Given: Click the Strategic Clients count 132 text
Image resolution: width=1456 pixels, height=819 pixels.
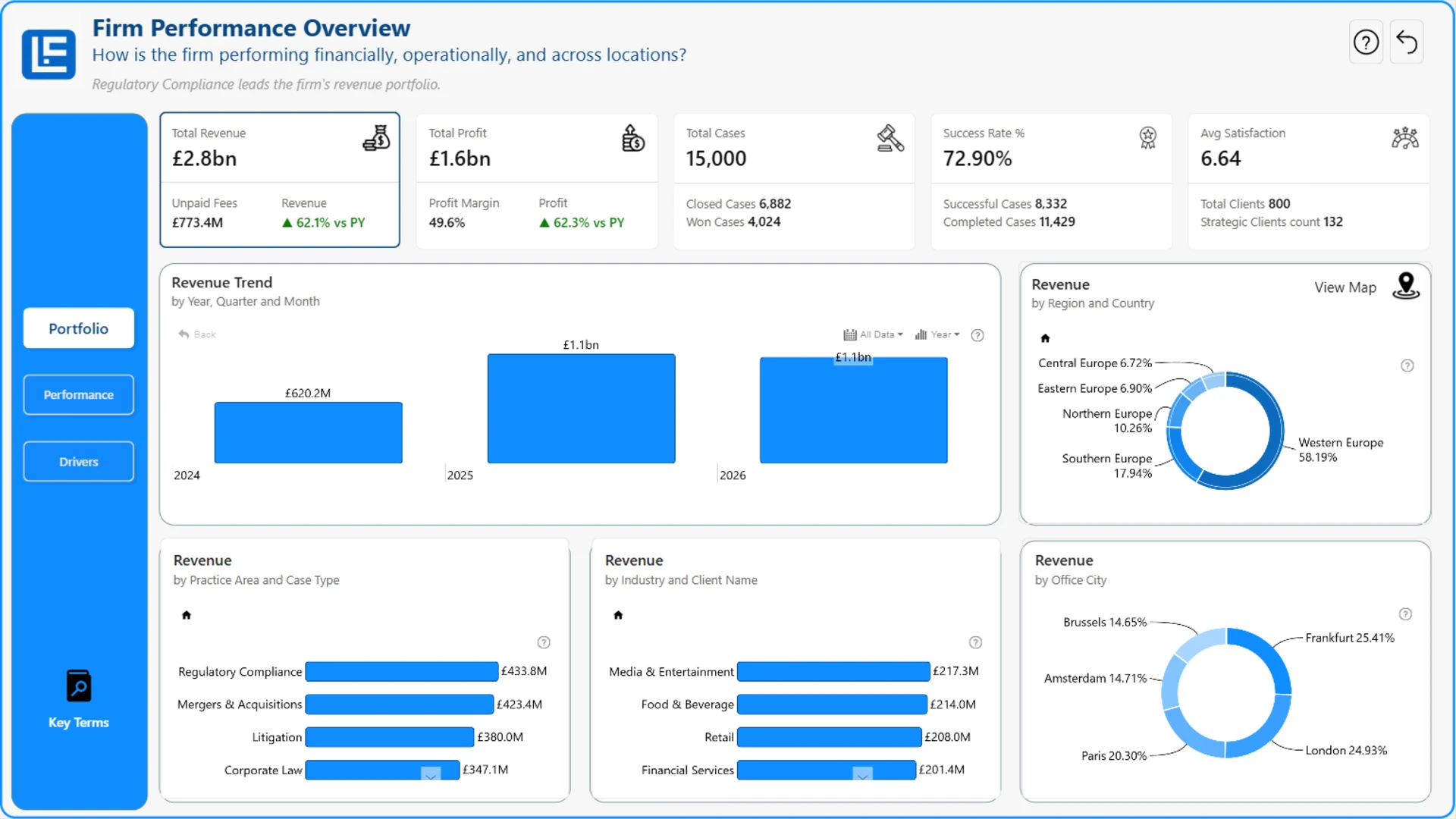Looking at the screenshot, I should point(1272,222).
